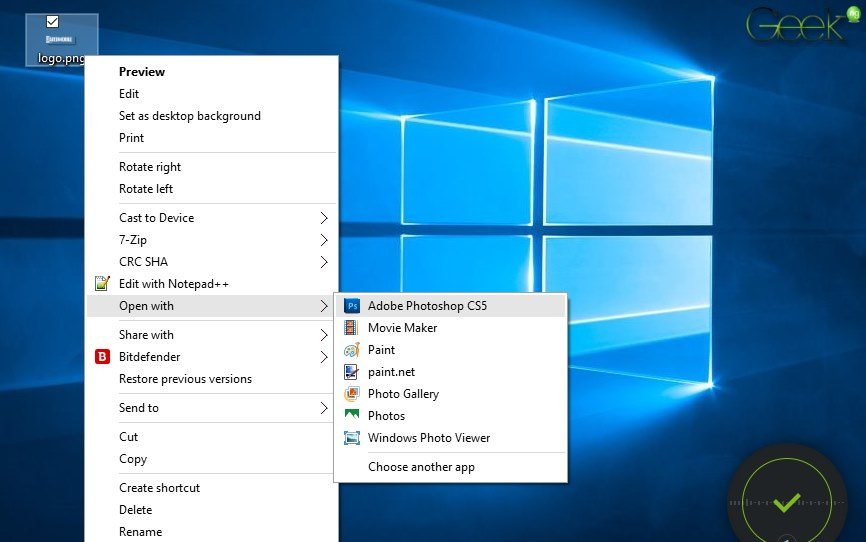Choose Cut from the context menu
This screenshot has width=866, height=542.
[x=128, y=437]
